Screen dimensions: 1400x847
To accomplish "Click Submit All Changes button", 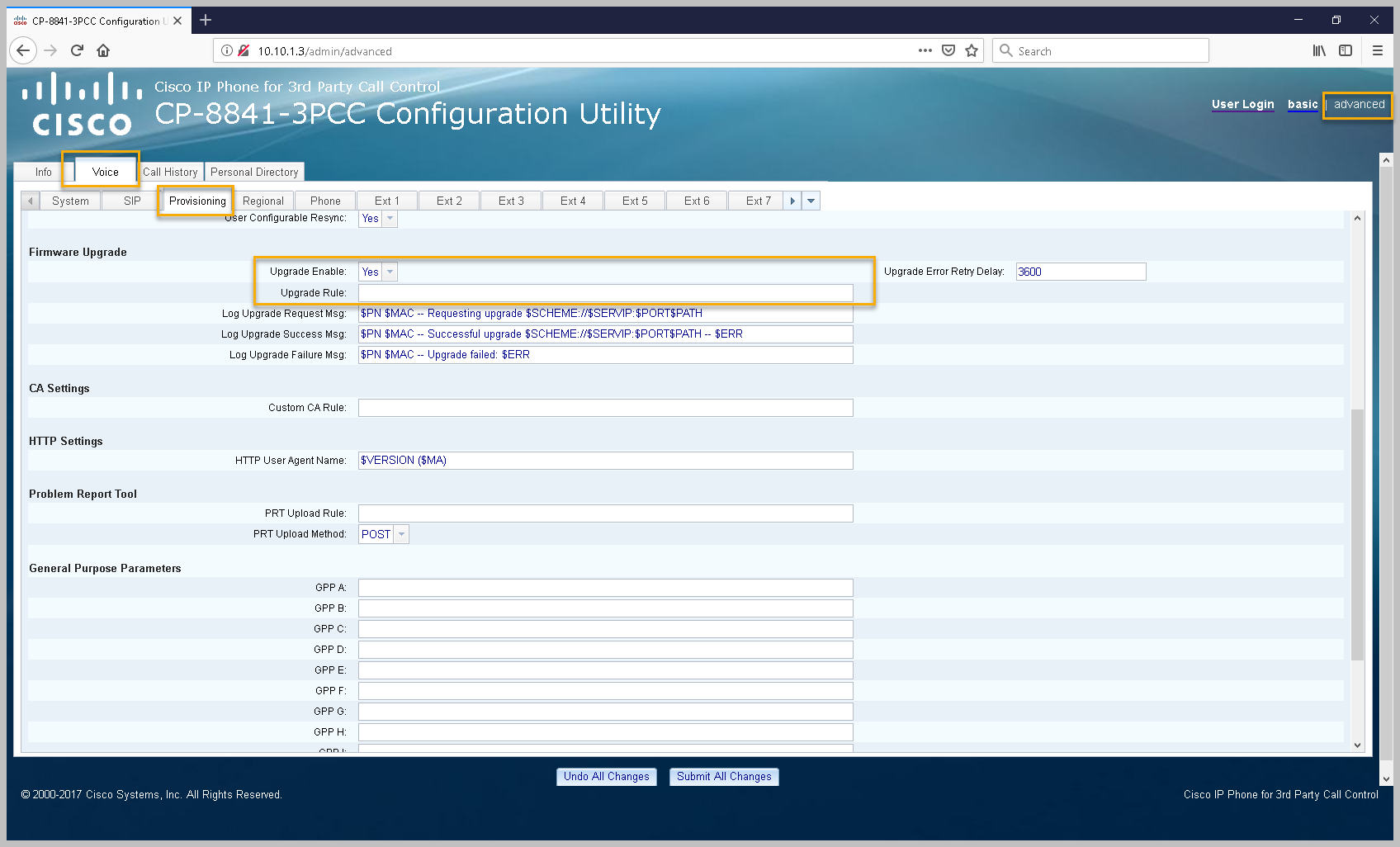I will (x=724, y=777).
